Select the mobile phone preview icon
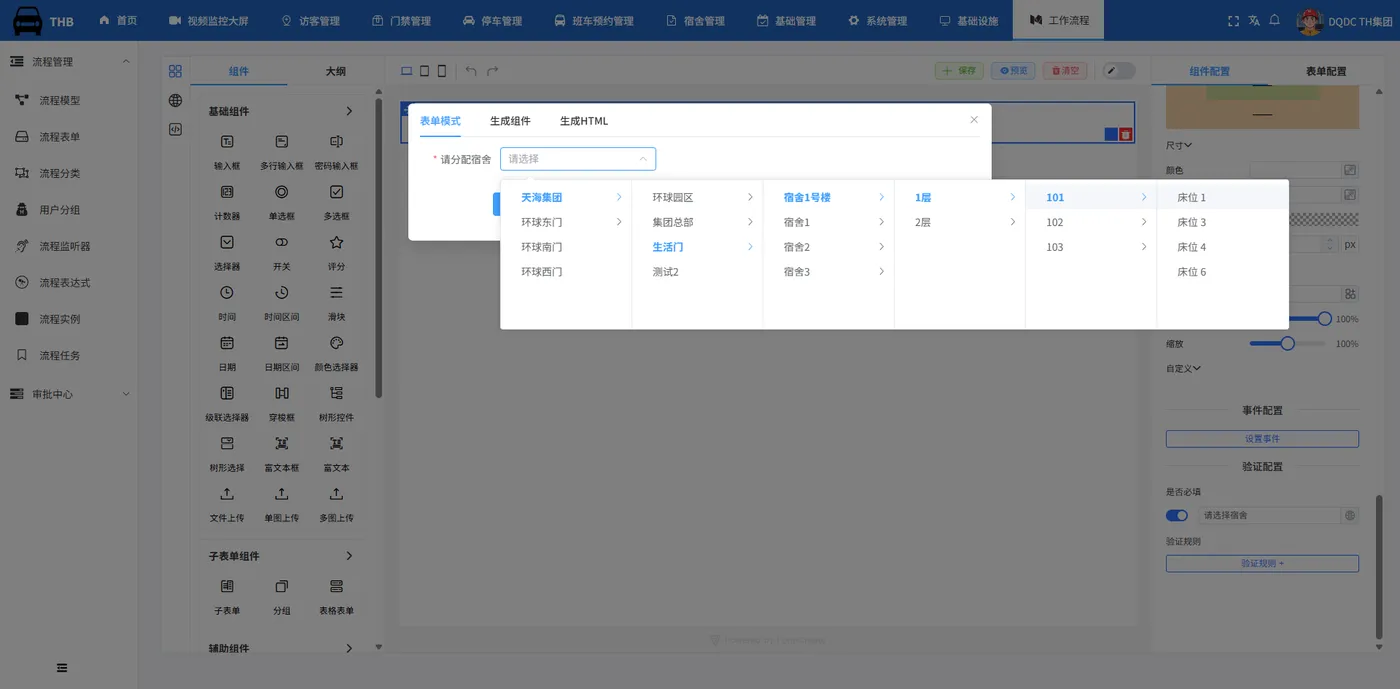The height and width of the screenshot is (689, 1400). point(442,71)
